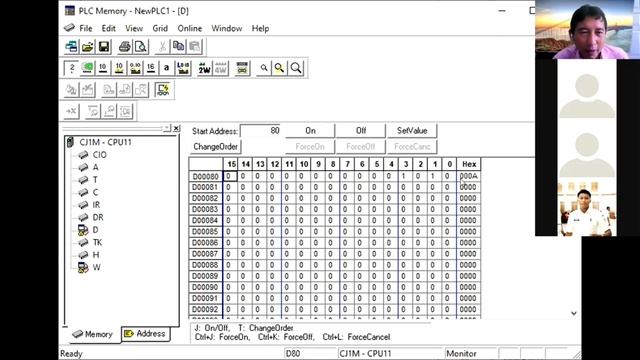Click the largest magnifier zoom icon
640x360 pixels.
(x=296, y=68)
